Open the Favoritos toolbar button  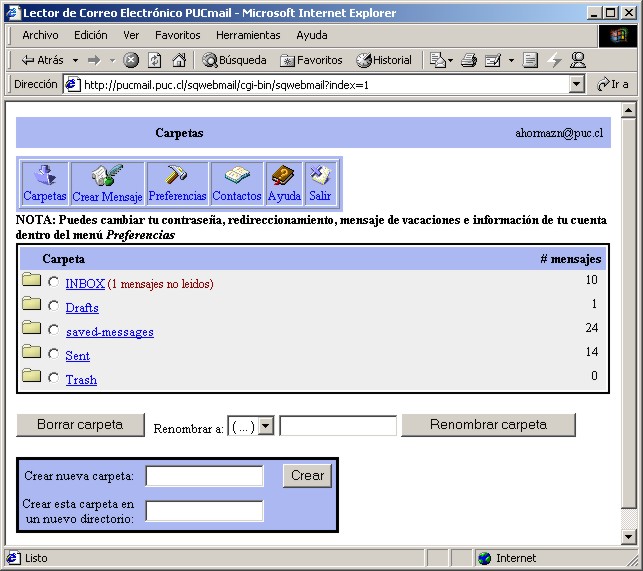[311, 60]
